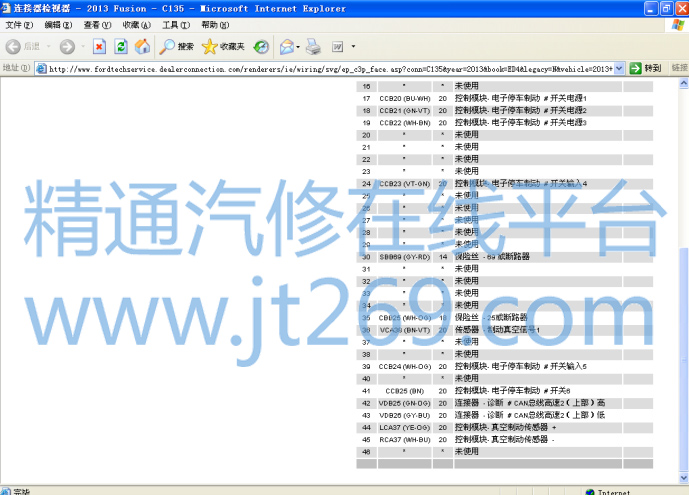Open Forward button history dropdown
This screenshot has height=495, width=689.
tap(83, 47)
